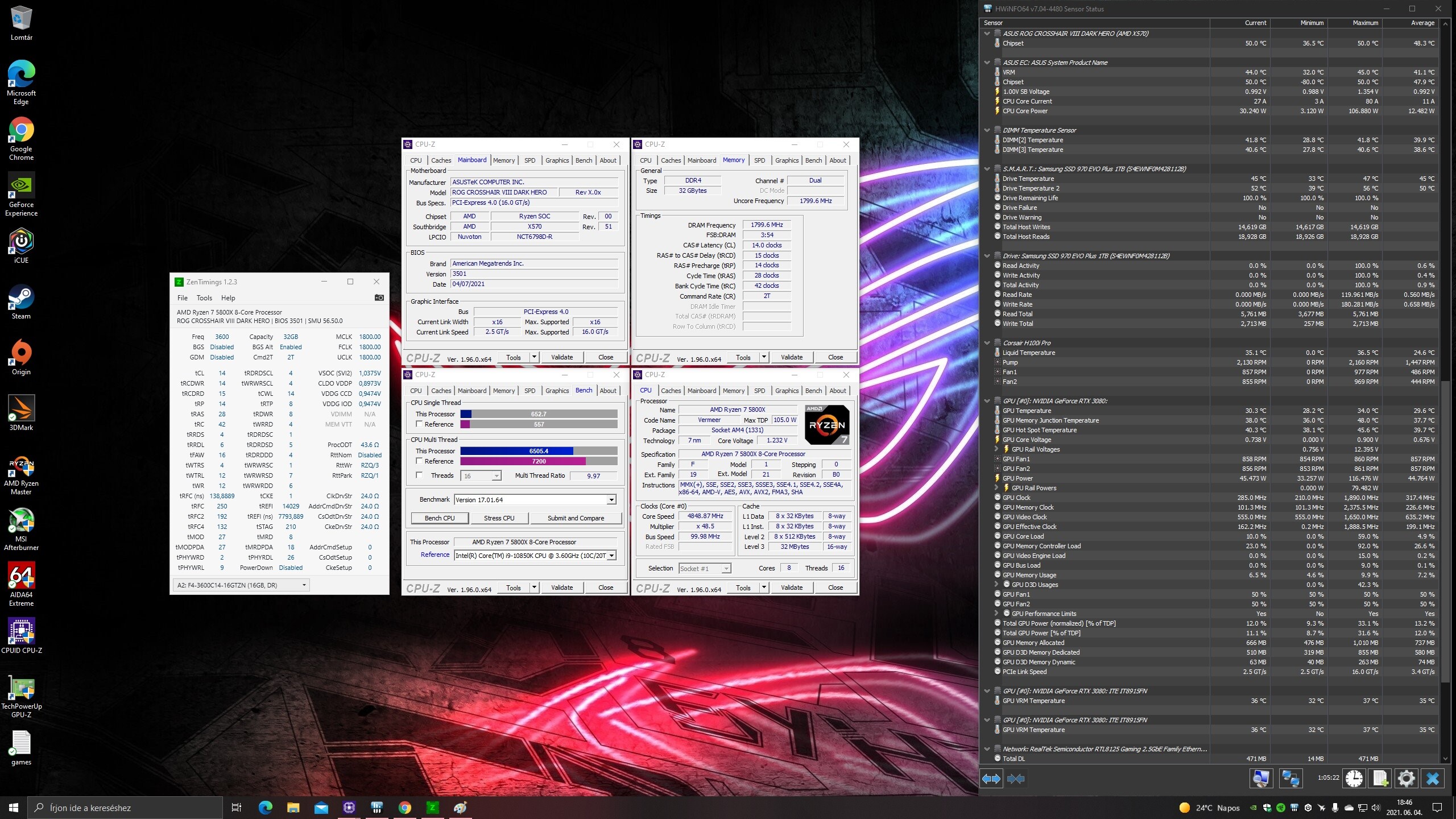
Task: Open the ZenTimings DIMM slot dropdown
Action: click(x=242, y=585)
